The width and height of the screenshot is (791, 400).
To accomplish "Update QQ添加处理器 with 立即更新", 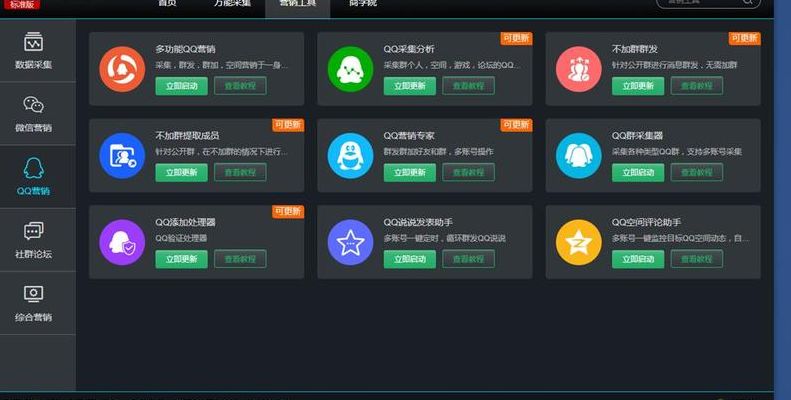I will 181,259.
